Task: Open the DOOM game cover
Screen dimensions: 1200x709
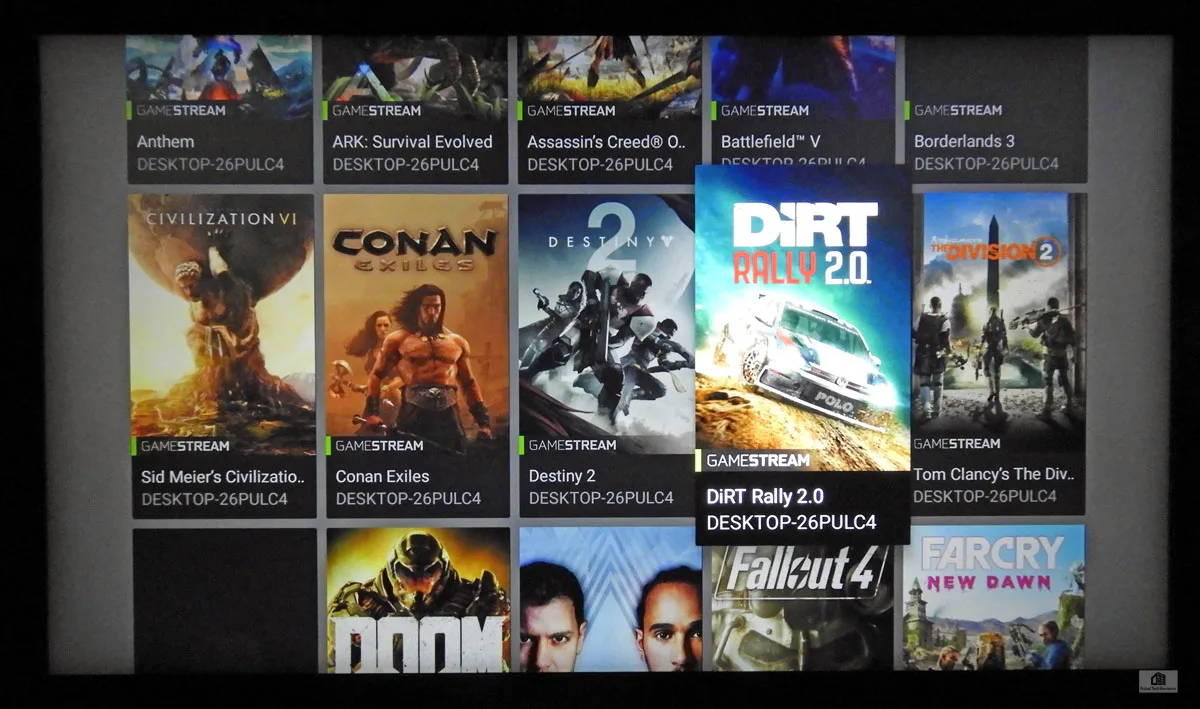Action: 418,599
